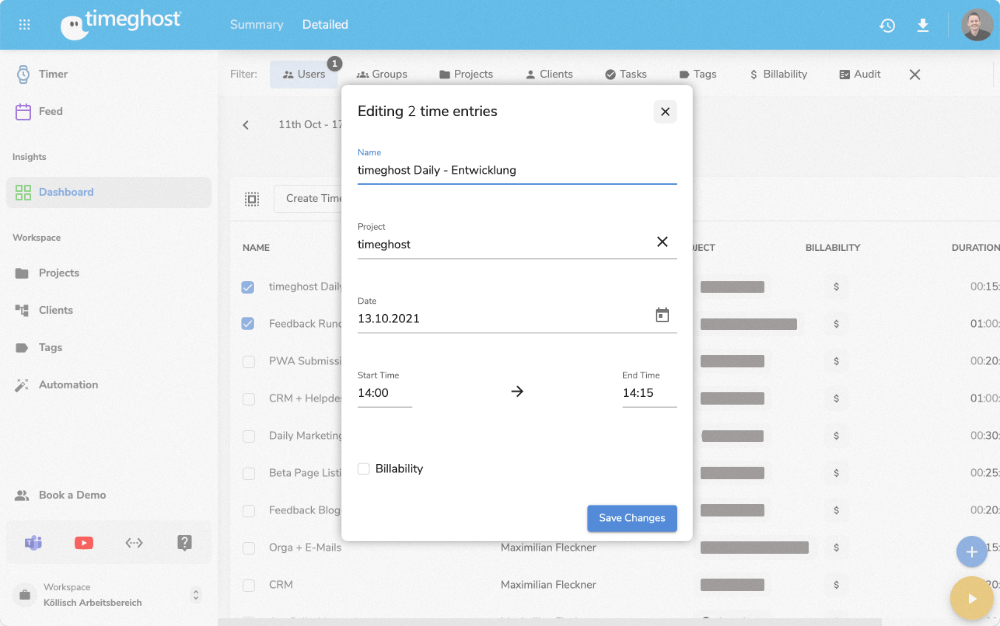1000x626 pixels.
Task: Clear the Project field with X icon
Action: tap(662, 242)
